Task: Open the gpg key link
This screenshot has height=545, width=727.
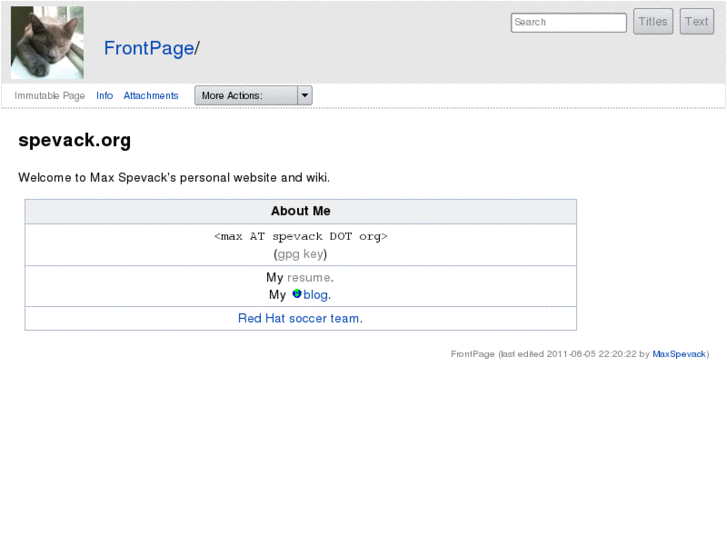Action: point(300,254)
